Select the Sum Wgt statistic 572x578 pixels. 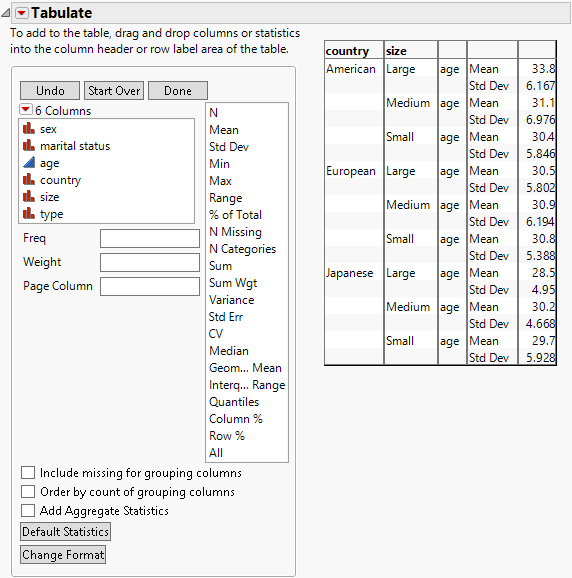233,283
